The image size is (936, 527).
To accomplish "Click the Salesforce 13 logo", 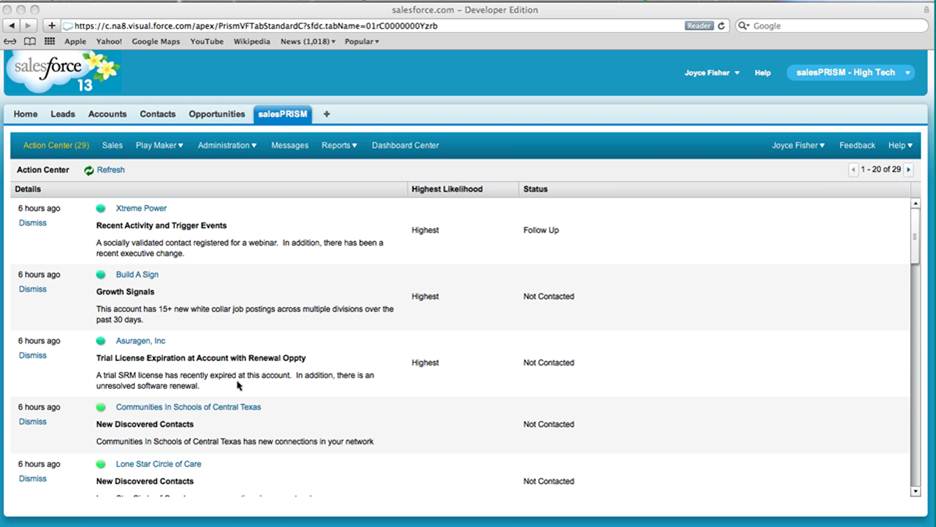I will [x=63, y=72].
